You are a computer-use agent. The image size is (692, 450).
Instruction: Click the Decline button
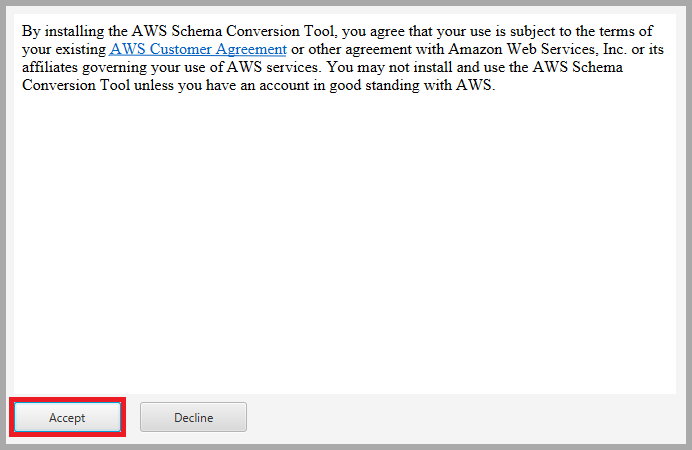pyautogui.click(x=193, y=417)
